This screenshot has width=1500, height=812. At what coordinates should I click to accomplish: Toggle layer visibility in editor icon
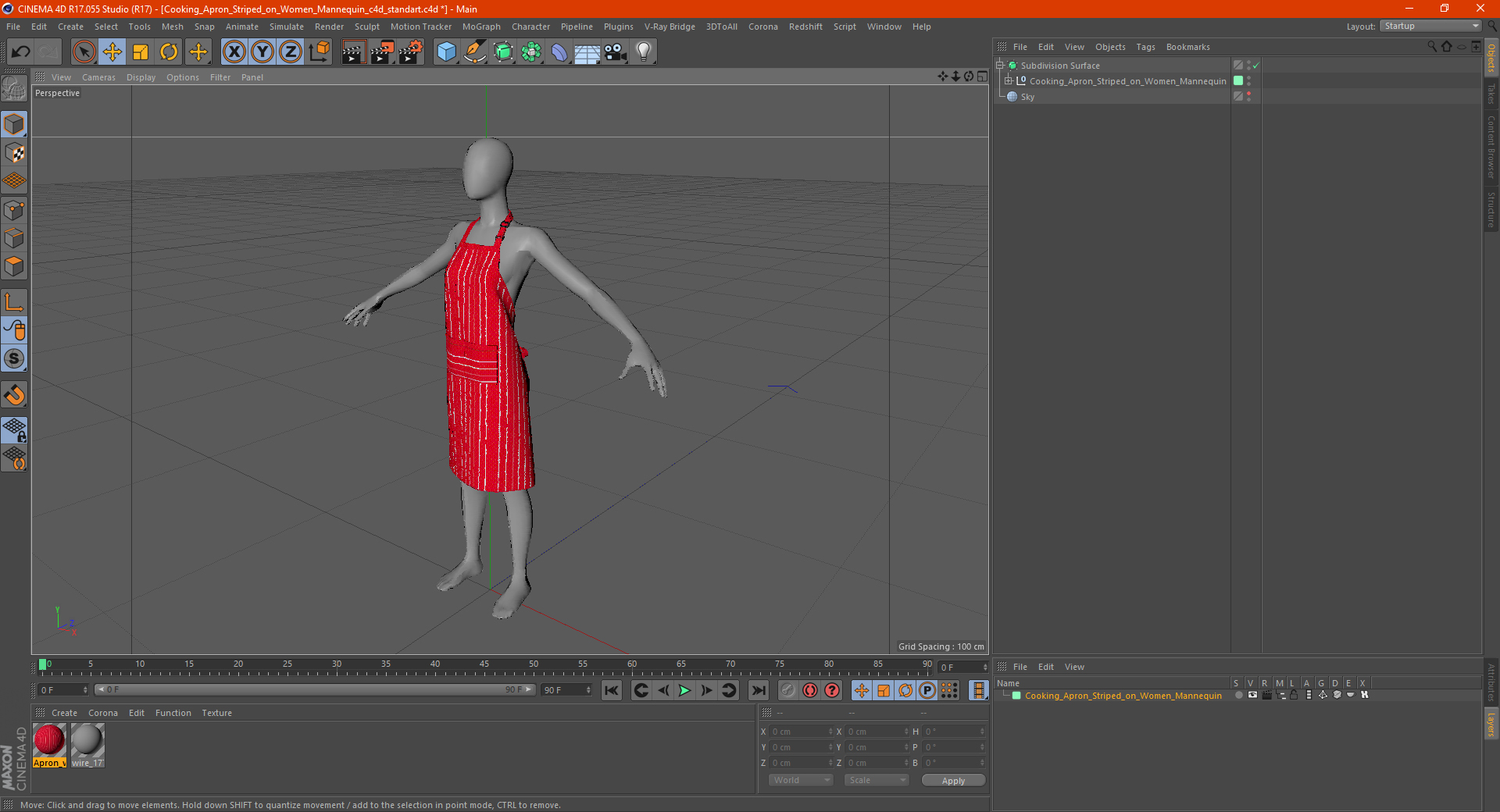(x=1252, y=695)
